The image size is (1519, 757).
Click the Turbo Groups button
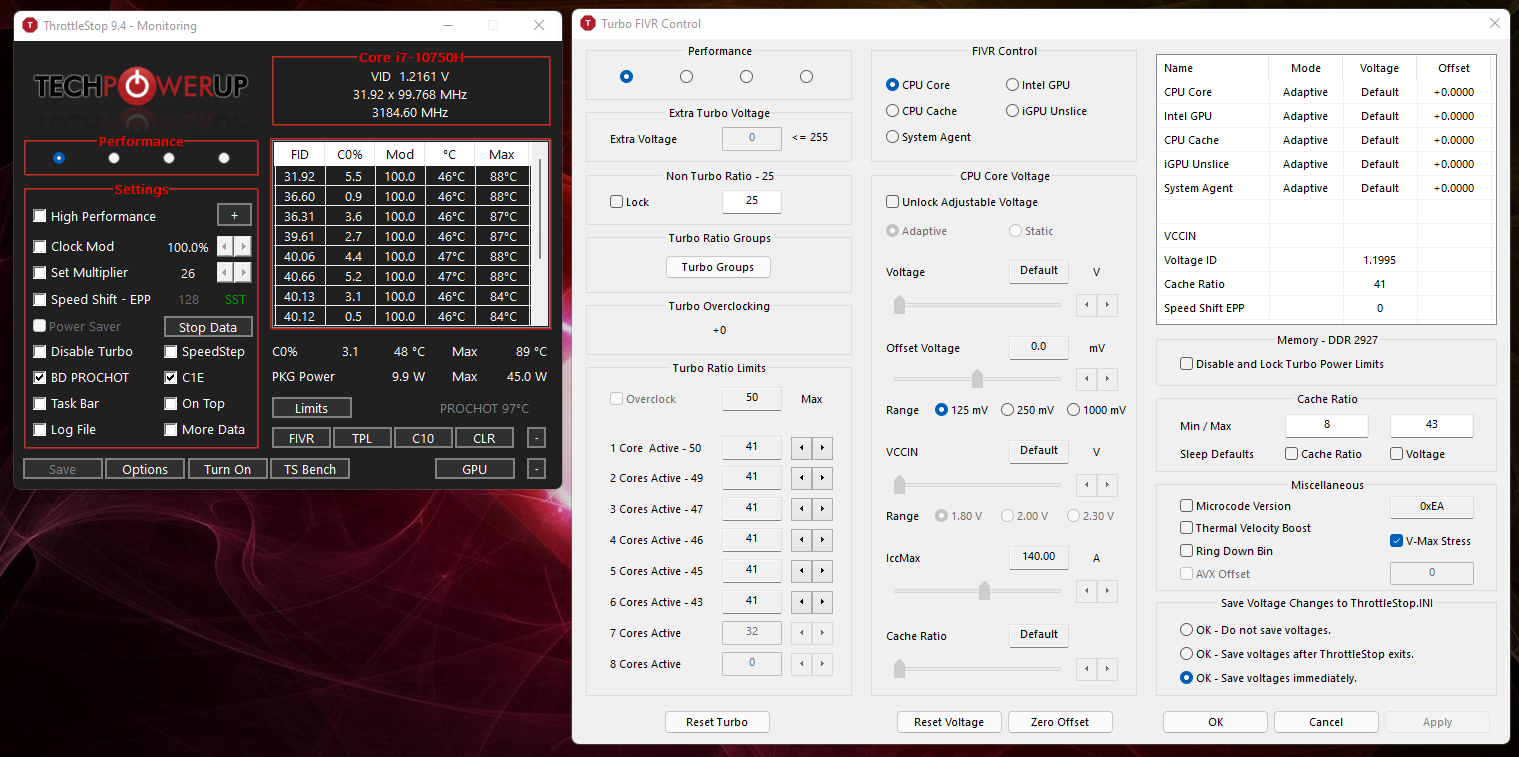[717, 267]
